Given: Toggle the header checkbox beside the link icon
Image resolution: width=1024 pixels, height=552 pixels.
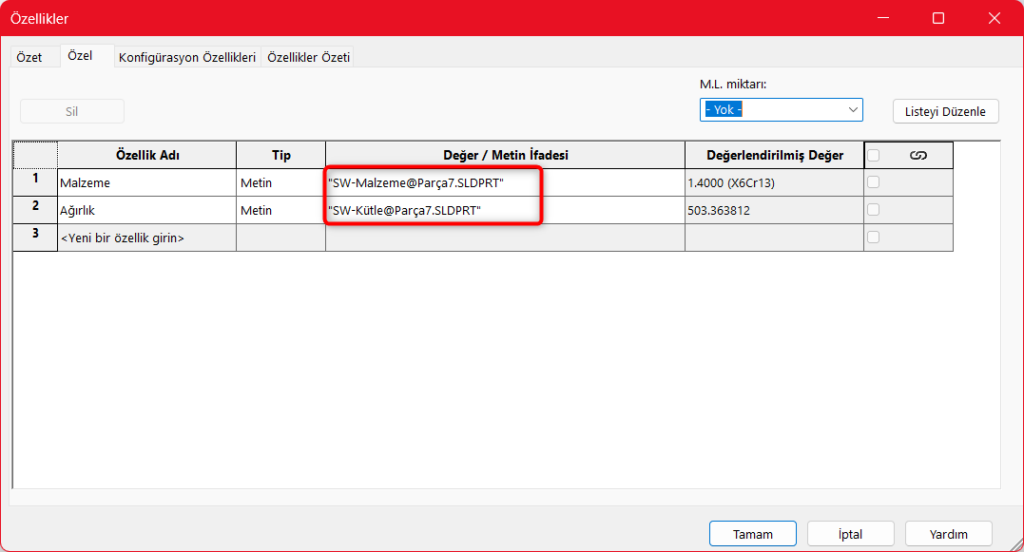Looking at the screenshot, I should [873, 155].
